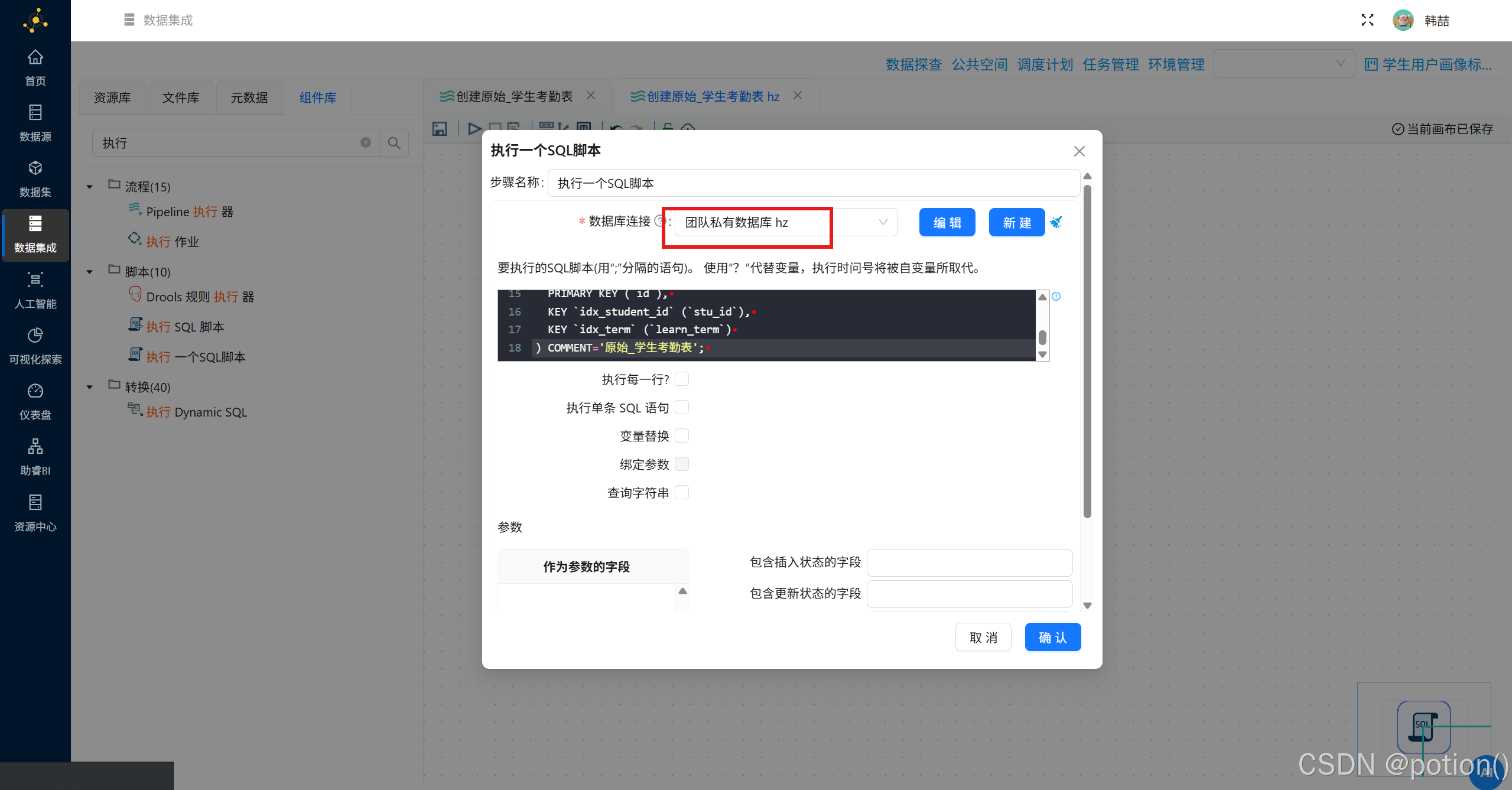Enable the 变量替换 checkbox
The image size is (1512, 790).
coord(682,435)
